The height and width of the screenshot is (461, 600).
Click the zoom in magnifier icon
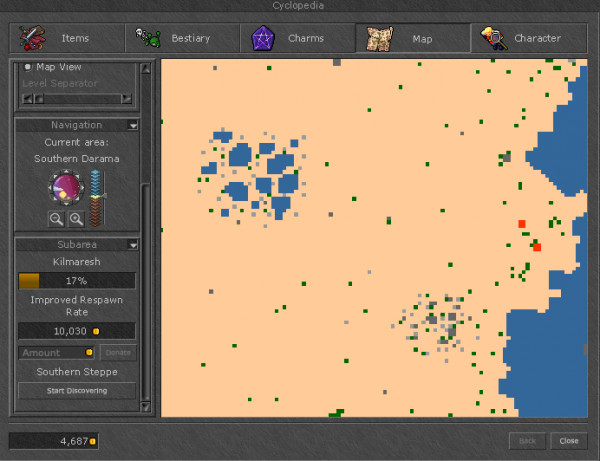[x=77, y=219]
